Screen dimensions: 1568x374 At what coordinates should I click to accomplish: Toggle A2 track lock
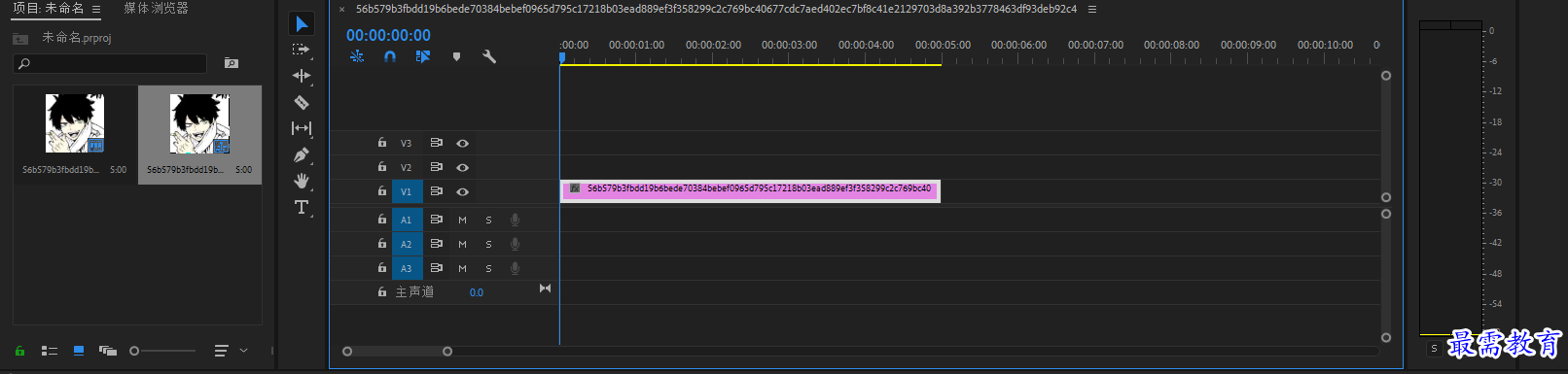click(x=382, y=244)
